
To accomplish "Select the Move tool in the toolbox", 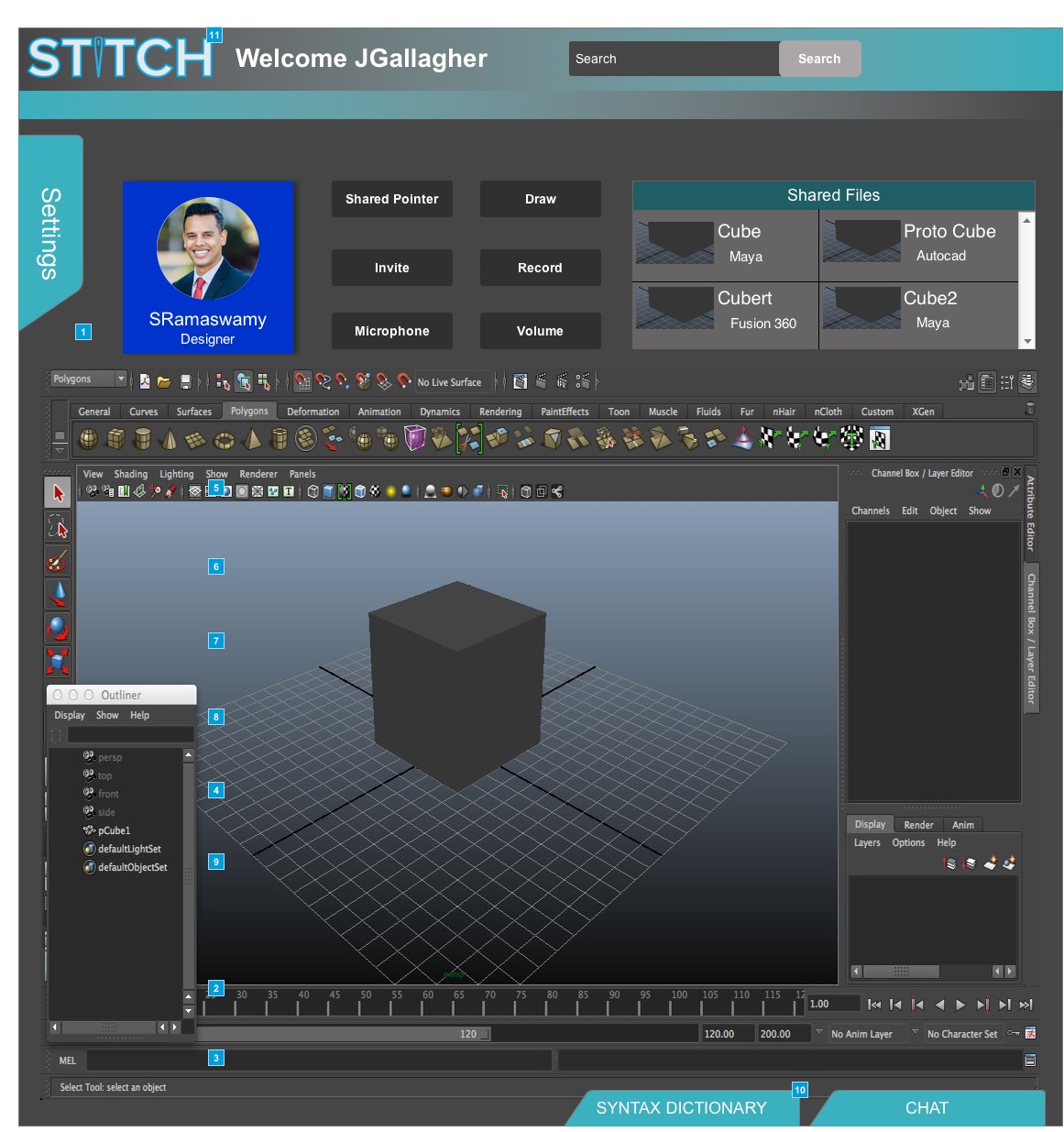I will [58, 594].
